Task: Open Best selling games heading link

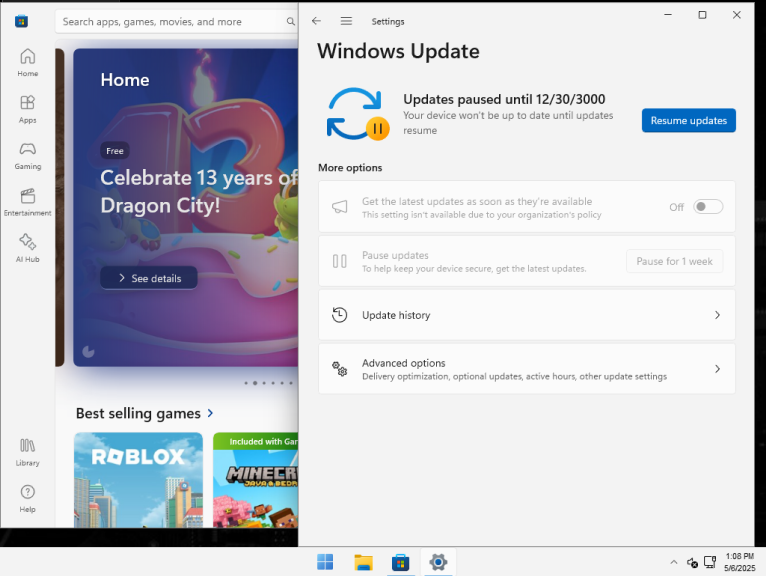Action: point(138,413)
